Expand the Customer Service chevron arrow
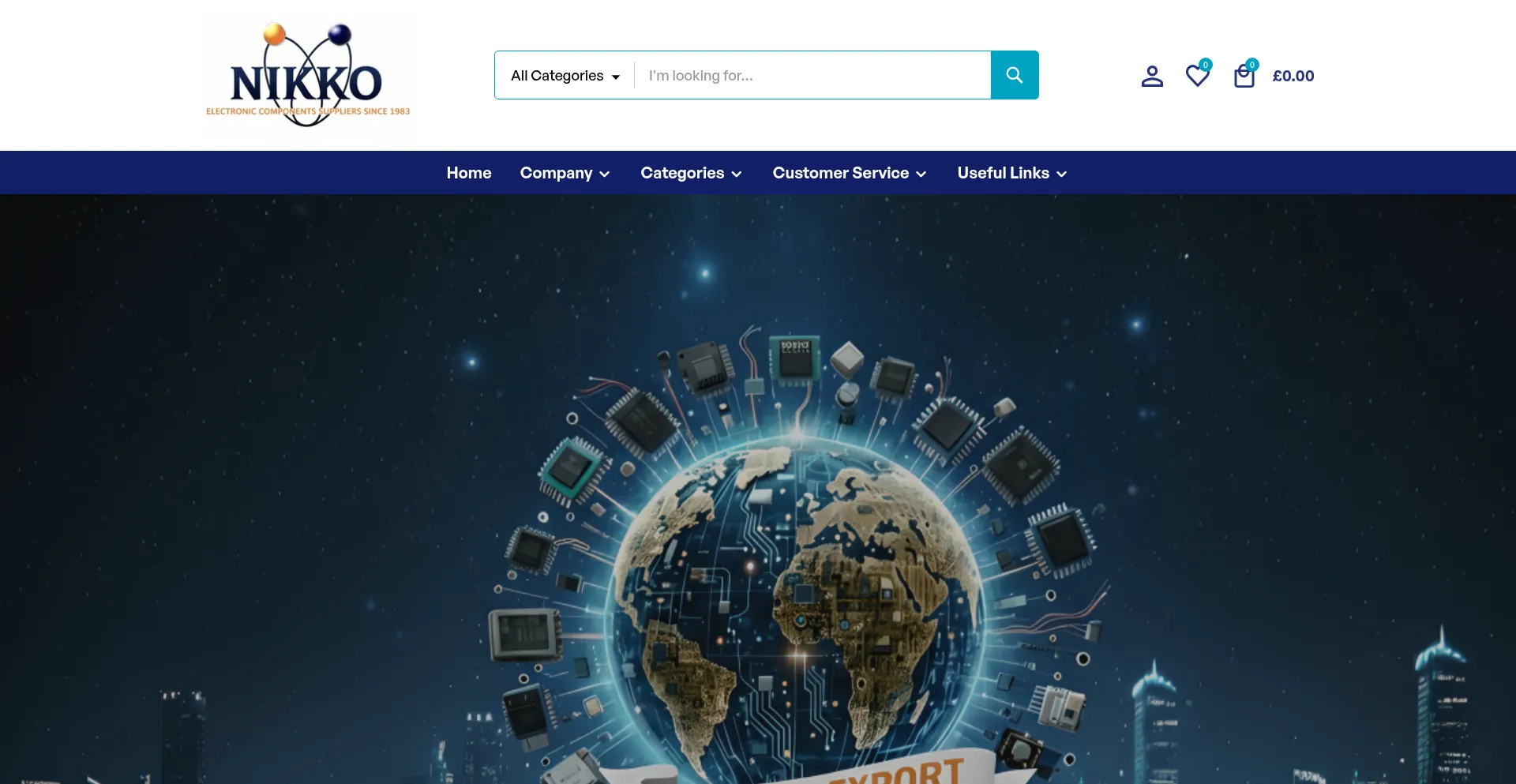Viewport: 1516px width, 784px height. [x=921, y=174]
